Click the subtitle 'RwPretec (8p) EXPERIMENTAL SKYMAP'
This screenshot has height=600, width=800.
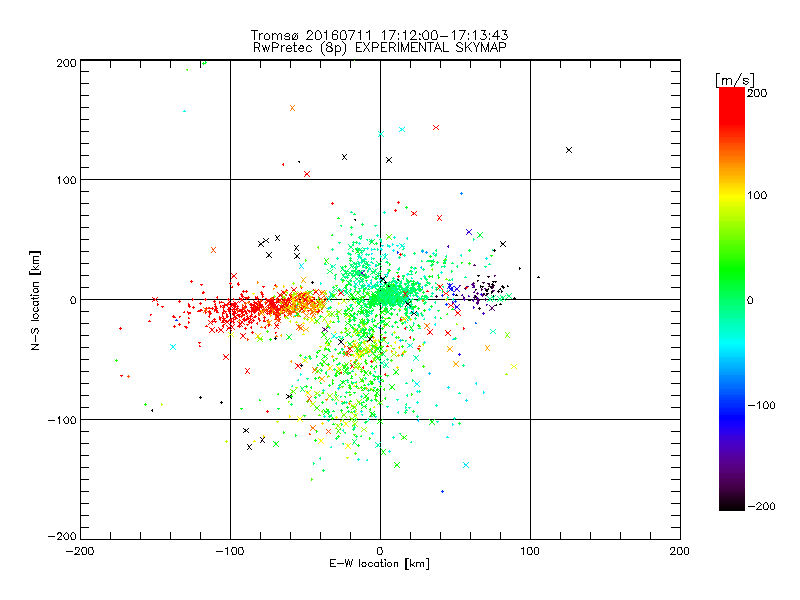point(380,48)
